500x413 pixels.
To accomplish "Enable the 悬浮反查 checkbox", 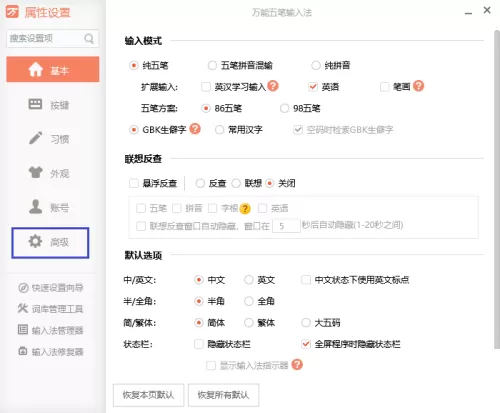I will (134, 183).
